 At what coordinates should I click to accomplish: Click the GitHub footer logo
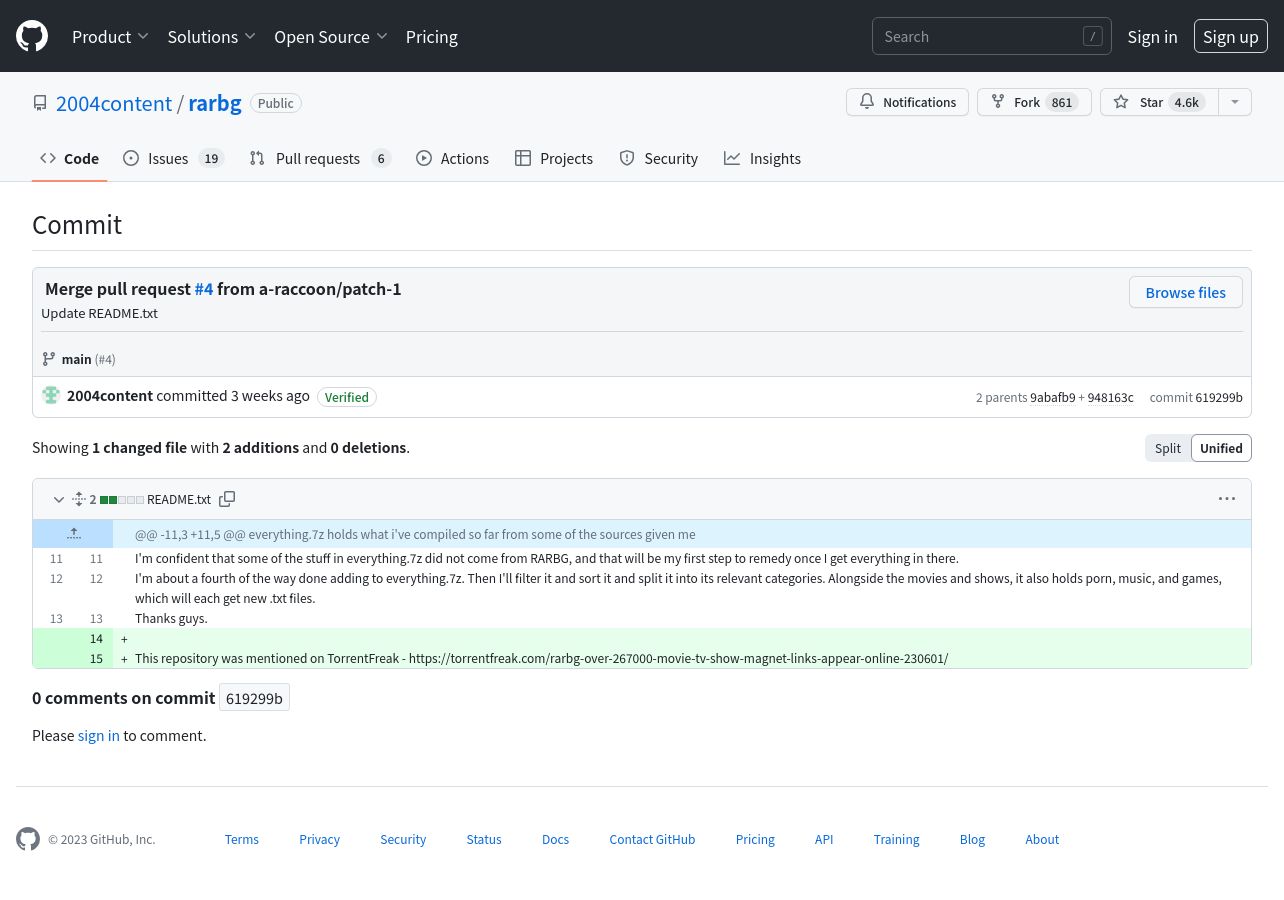[28, 839]
